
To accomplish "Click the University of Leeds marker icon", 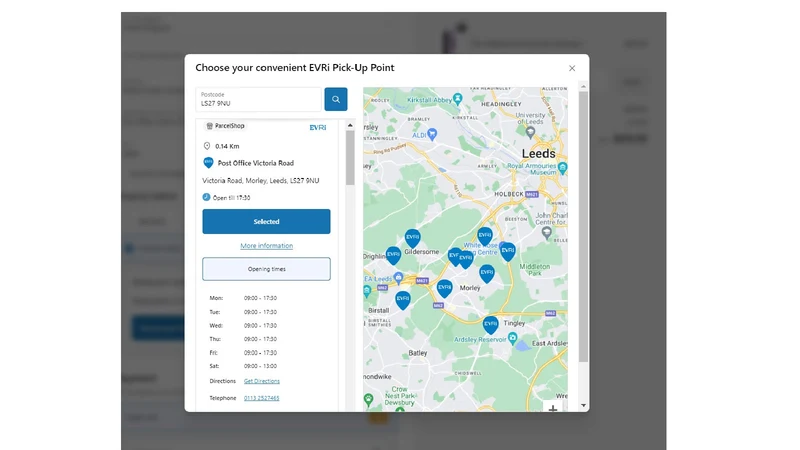I will point(530,132).
